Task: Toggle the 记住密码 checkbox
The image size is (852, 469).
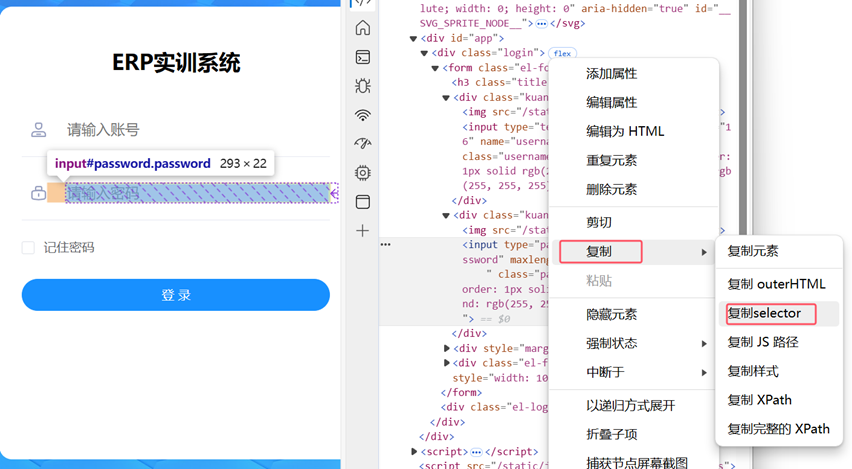Action: coord(28,248)
